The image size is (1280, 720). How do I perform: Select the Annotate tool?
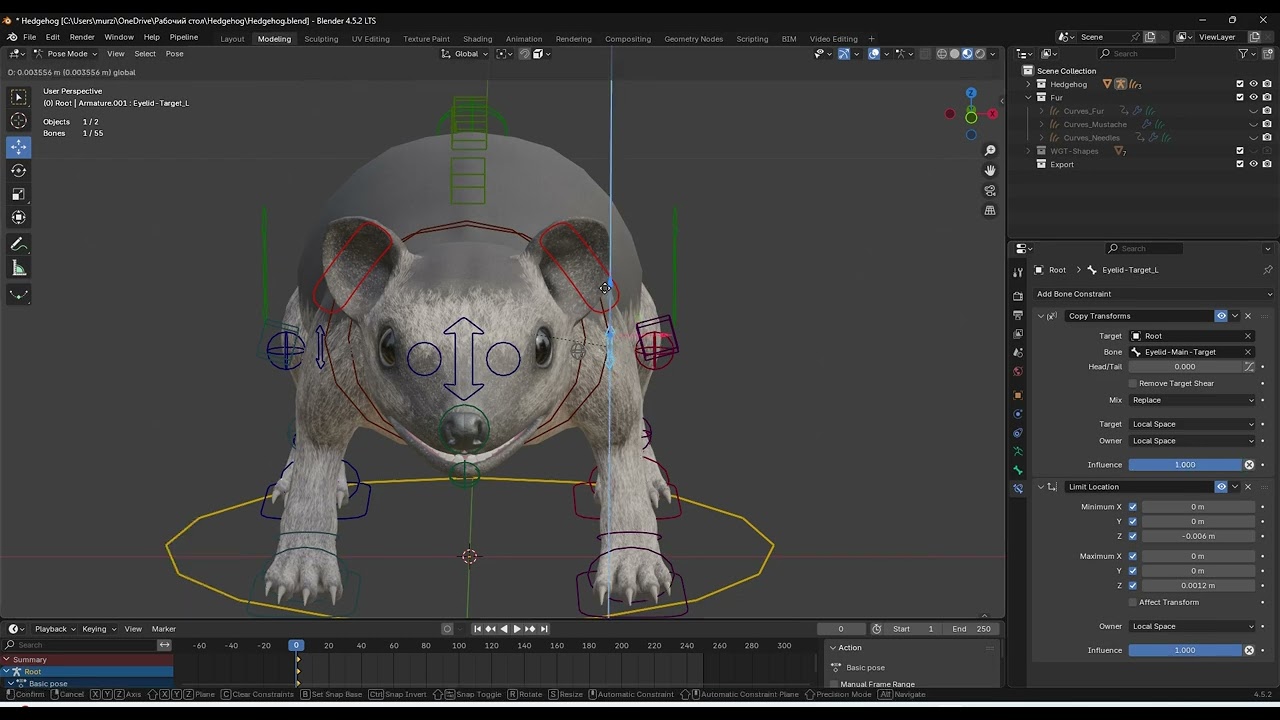[19, 244]
